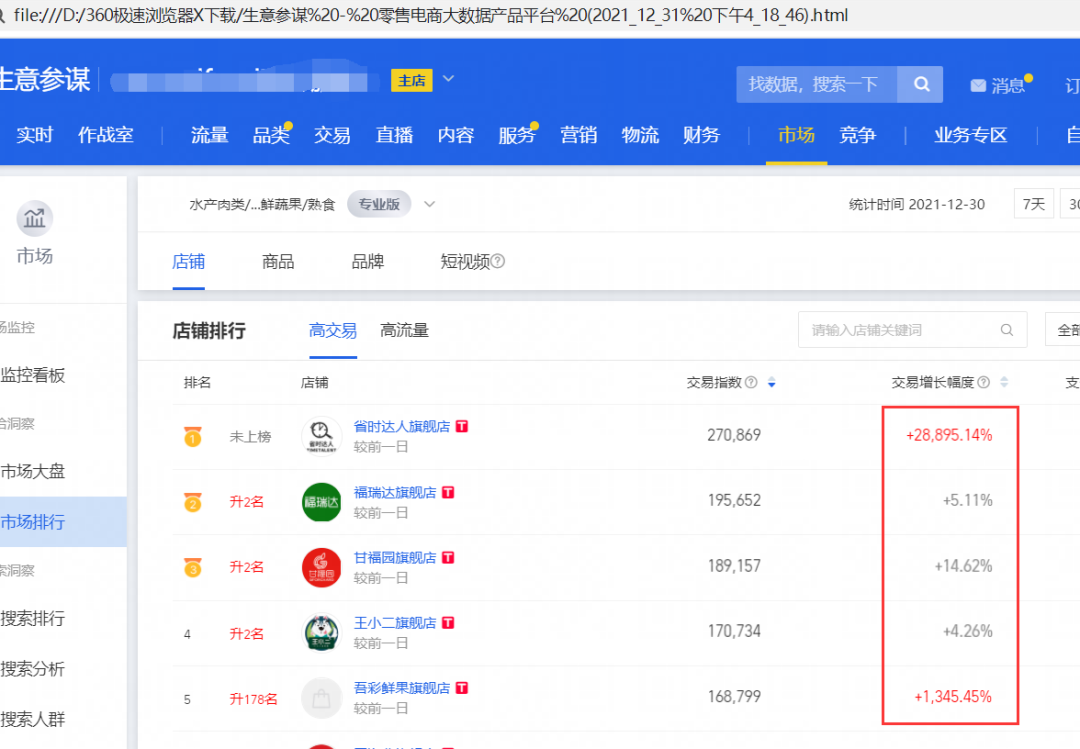Image resolution: width=1080 pixels, height=749 pixels.
Task: Open 监控看板 in sidebar
Action: click(32, 376)
